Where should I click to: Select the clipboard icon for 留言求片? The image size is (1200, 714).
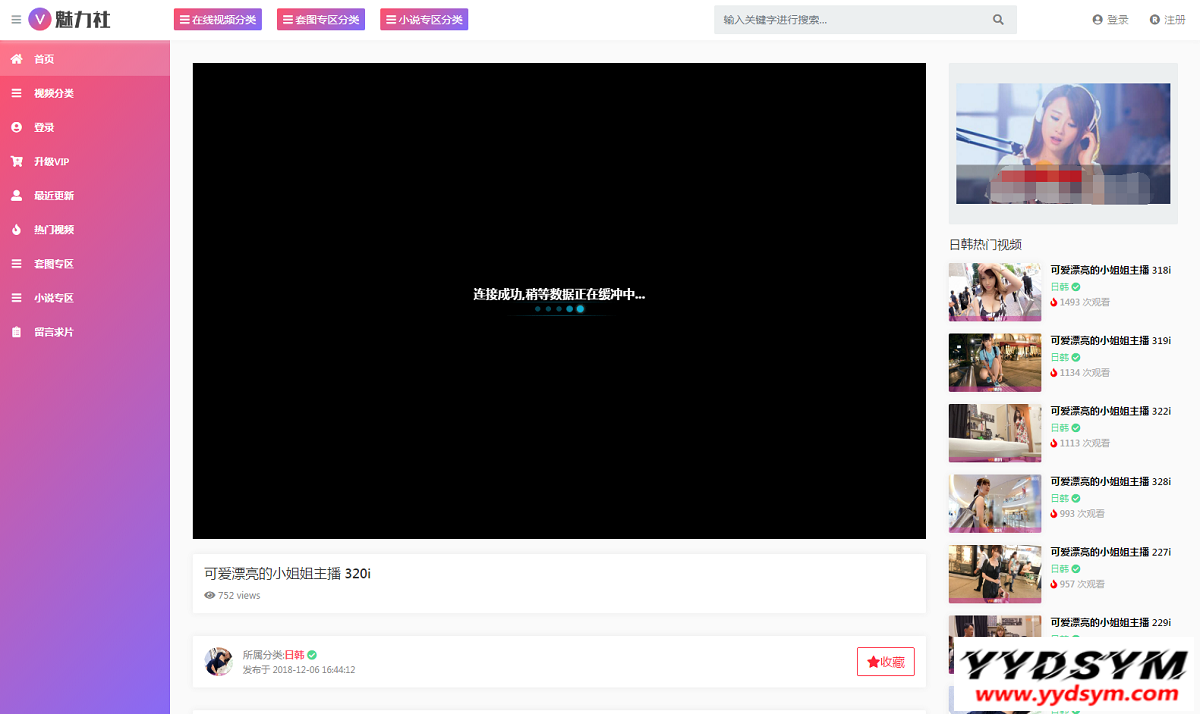click(16, 331)
